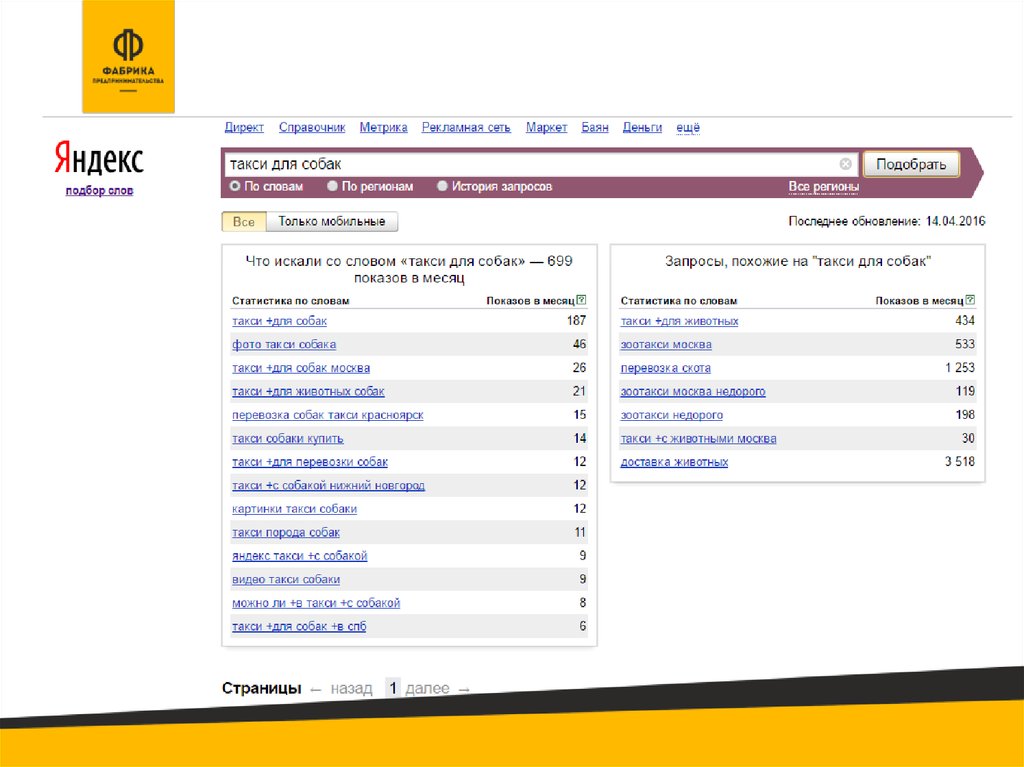The image size is (1024, 767).
Task: Click the такси для собак search input
Action: [x=530, y=164]
